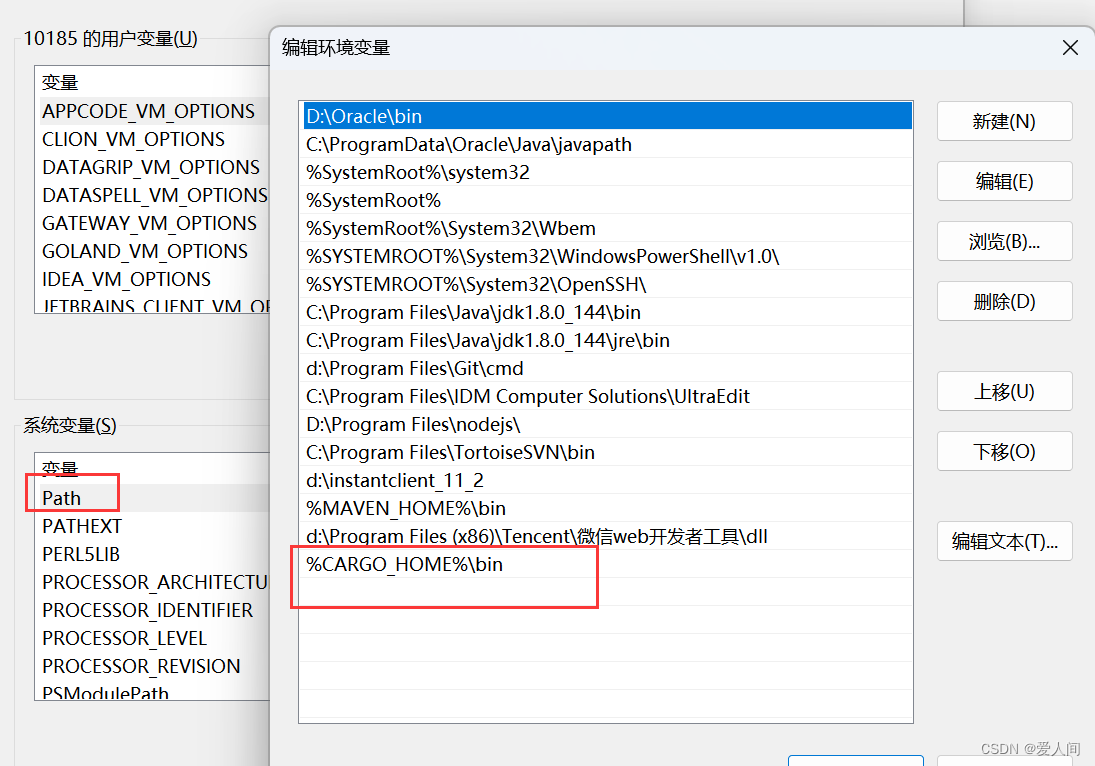This screenshot has height=766, width=1095.
Task: Move entry down with 下移(O)
Action: (1004, 452)
